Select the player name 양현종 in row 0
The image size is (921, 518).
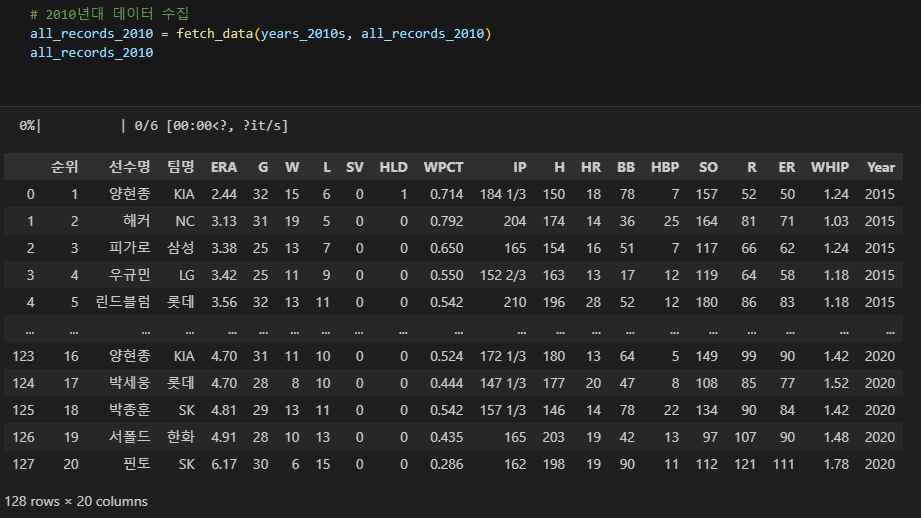pyautogui.click(x=129, y=194)
